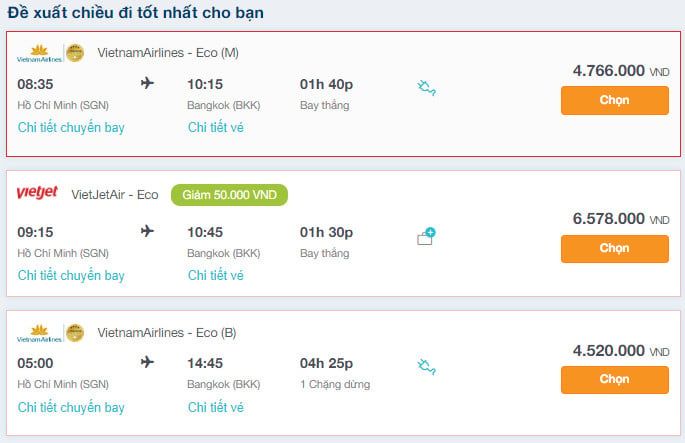Open Chi tiết vé for the 08:35 flight
The image size is (685, 443).
pos(215,127)
